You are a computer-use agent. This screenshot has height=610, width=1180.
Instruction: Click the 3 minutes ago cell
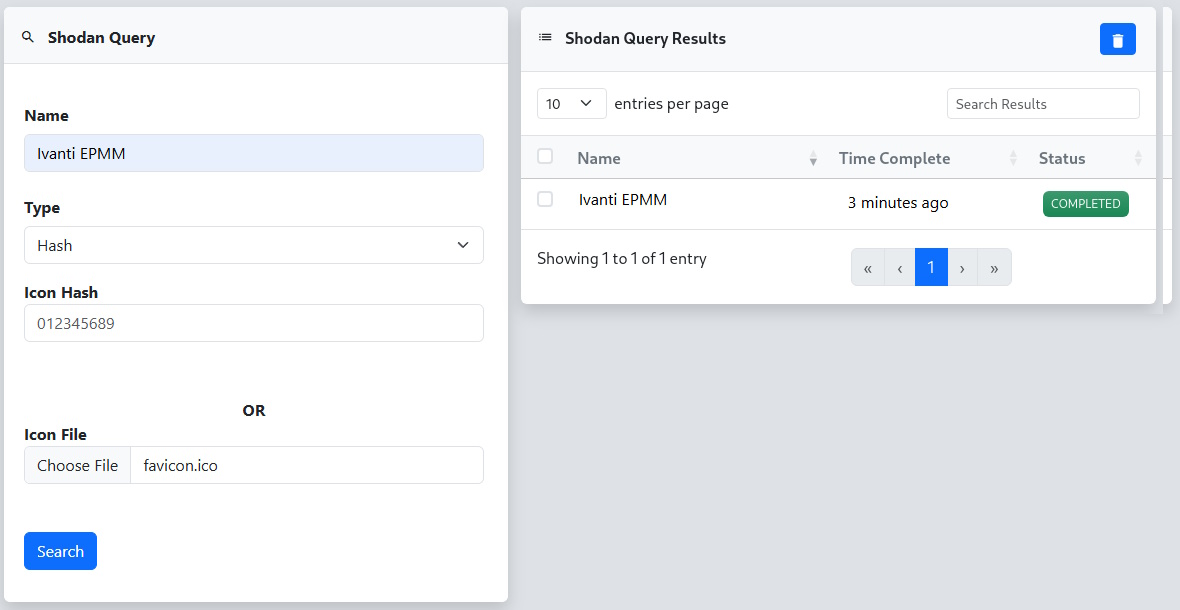[898, 202]
